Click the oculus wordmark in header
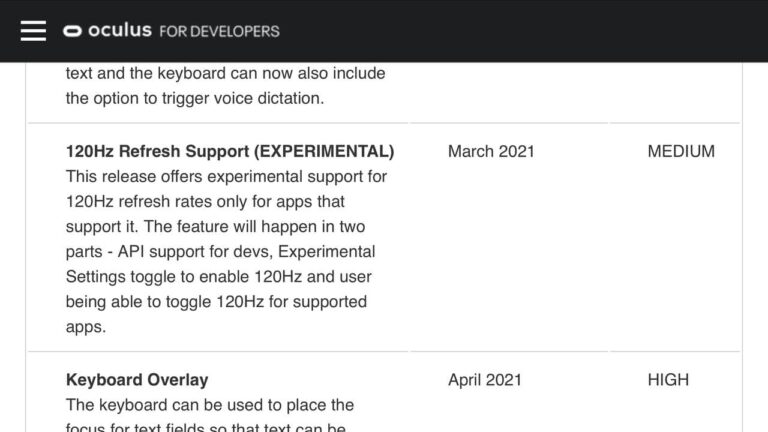This screenshot has width=768, height=432. coord(120,30)
